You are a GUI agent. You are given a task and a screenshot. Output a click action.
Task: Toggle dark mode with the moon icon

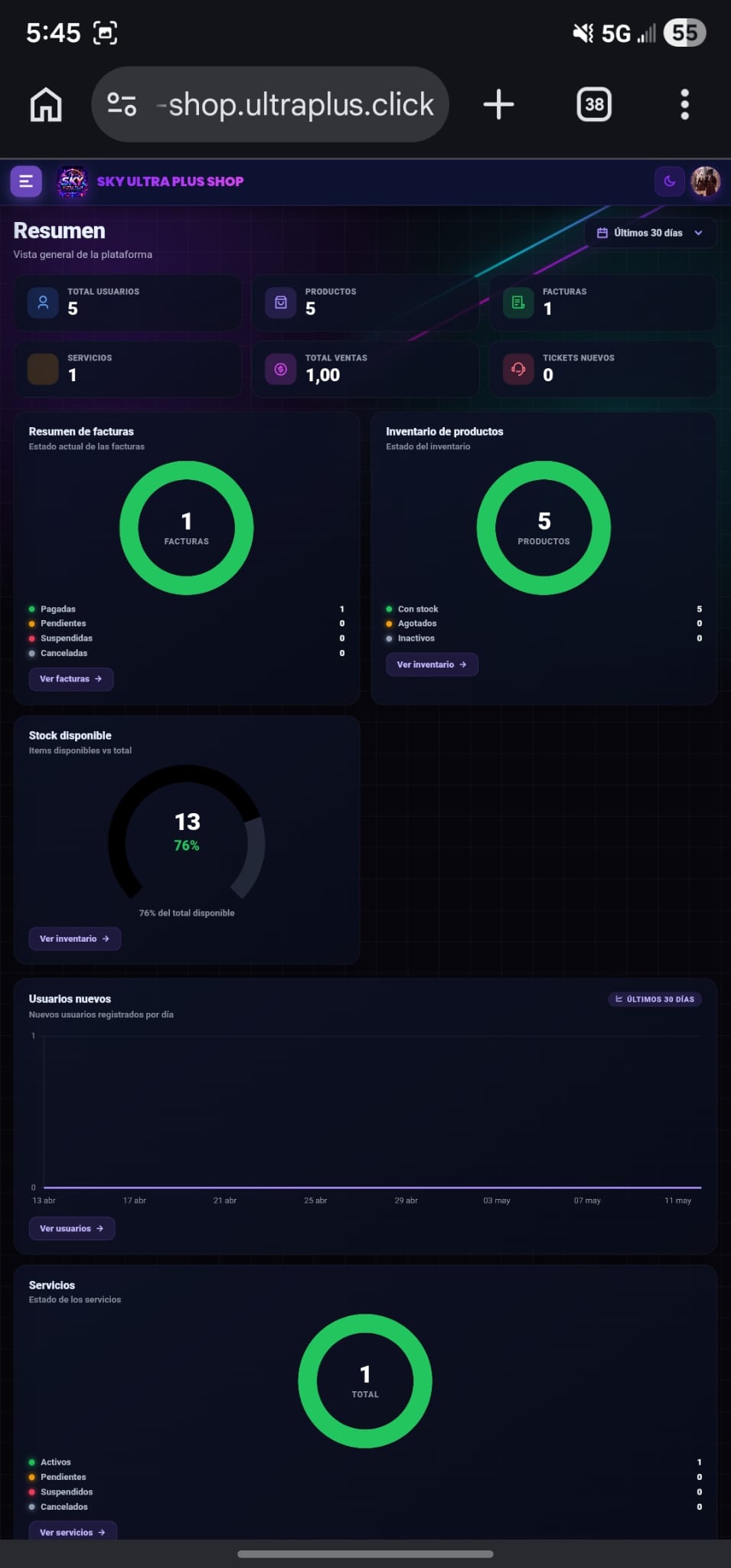670,181
